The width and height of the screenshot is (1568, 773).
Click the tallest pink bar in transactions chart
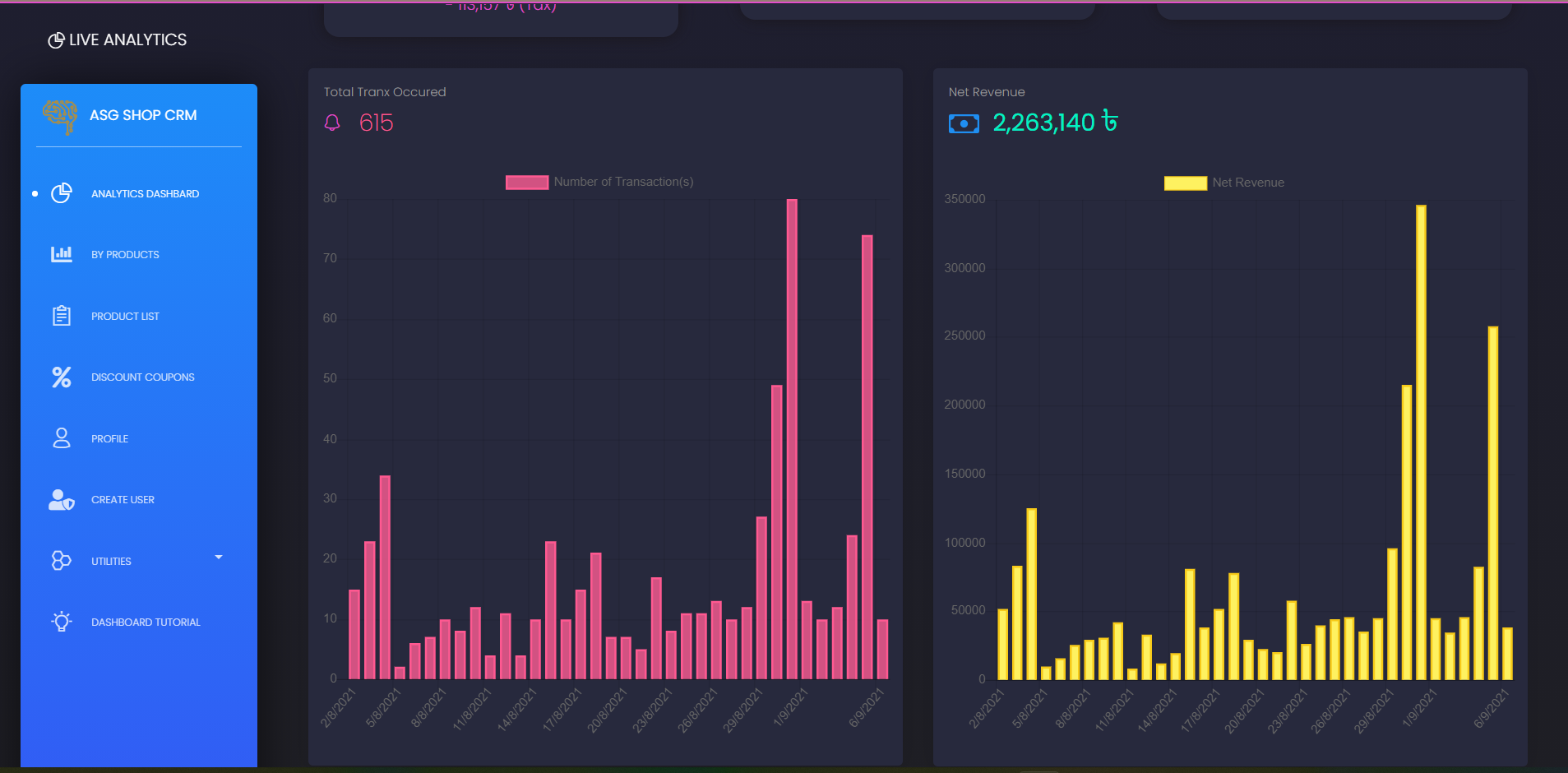point(792,438)
